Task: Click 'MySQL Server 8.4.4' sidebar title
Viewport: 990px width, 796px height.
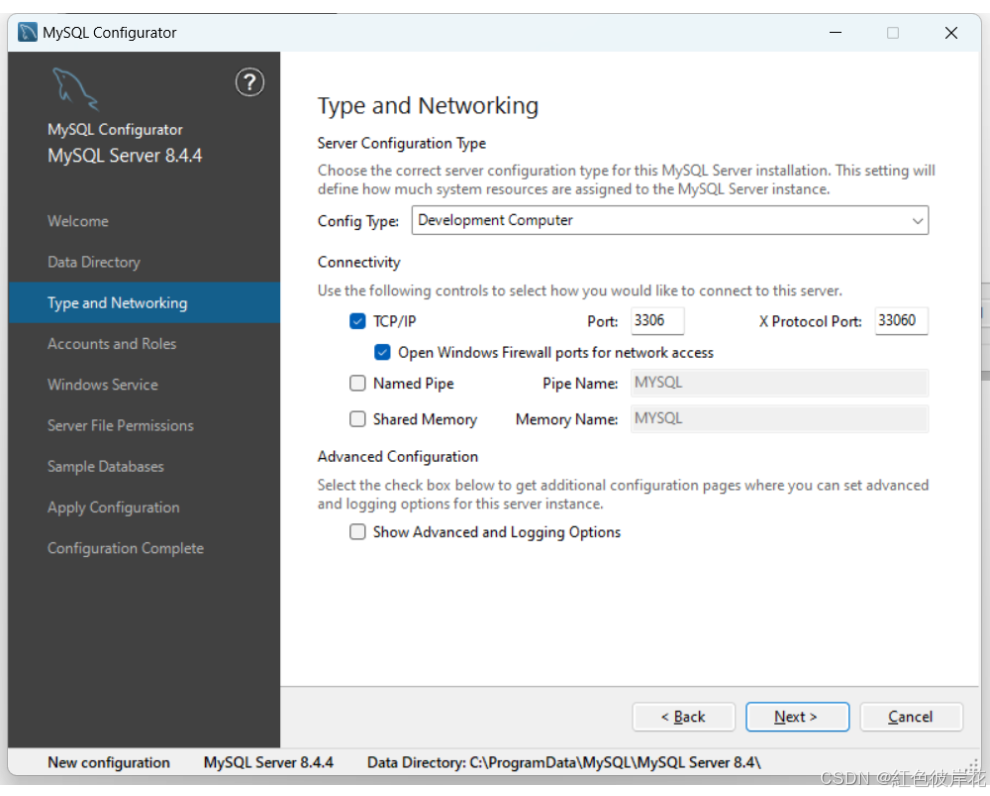Action: tap(125, 156)
